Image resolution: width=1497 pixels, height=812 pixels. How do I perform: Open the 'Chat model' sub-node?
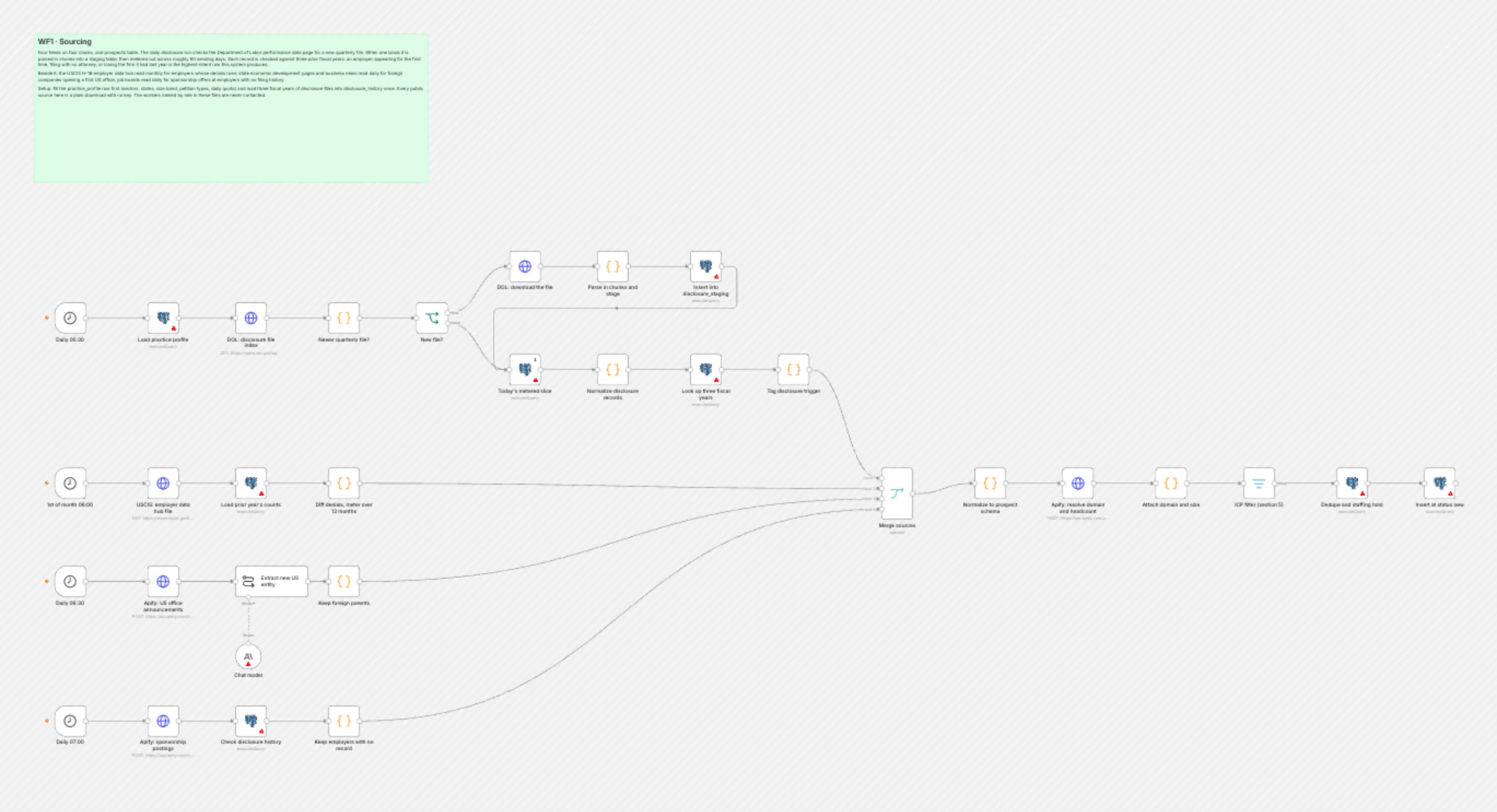click(248, 657)
